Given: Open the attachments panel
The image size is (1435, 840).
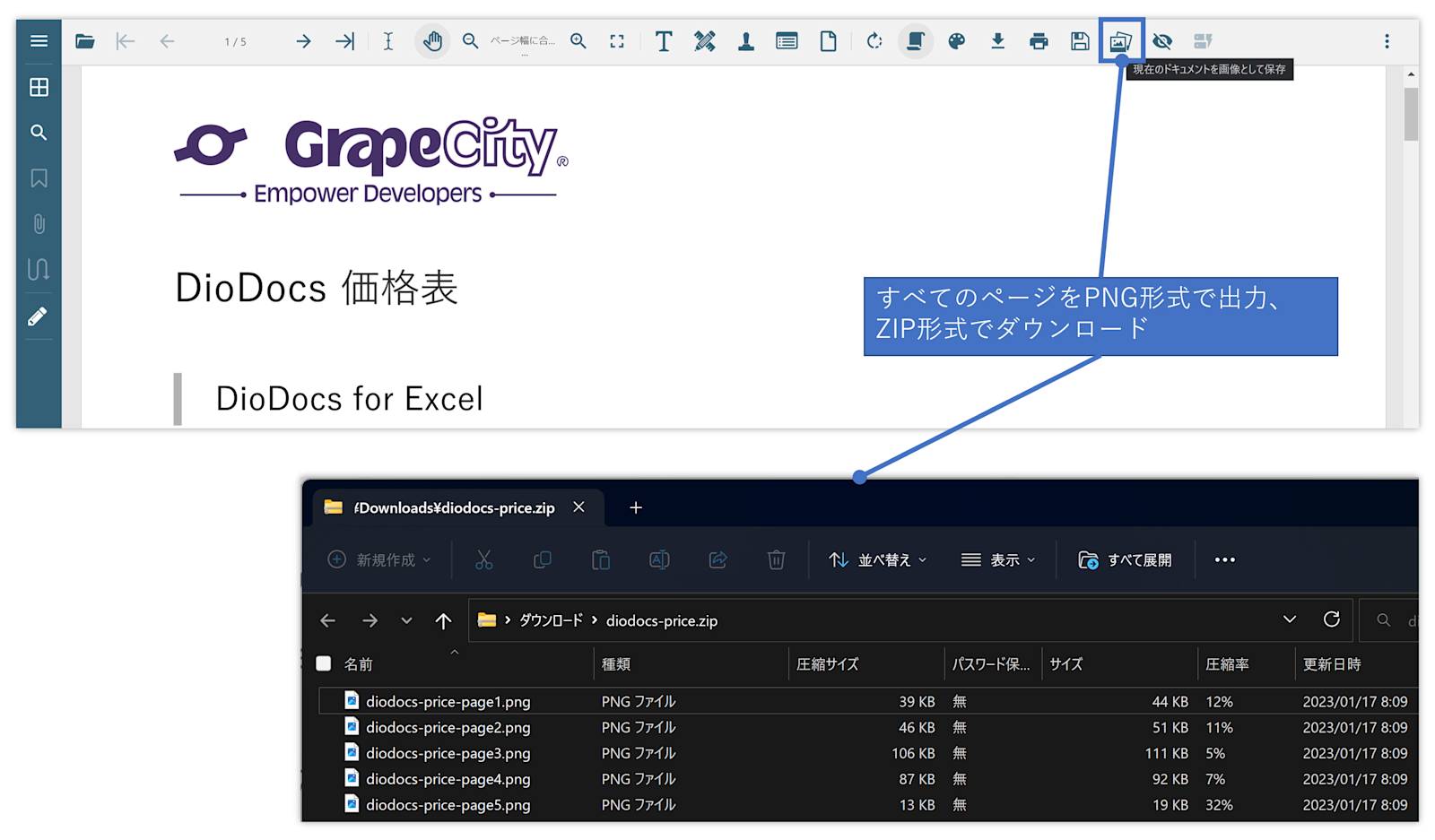Looking at the screenshot, I should click(39, 224).
